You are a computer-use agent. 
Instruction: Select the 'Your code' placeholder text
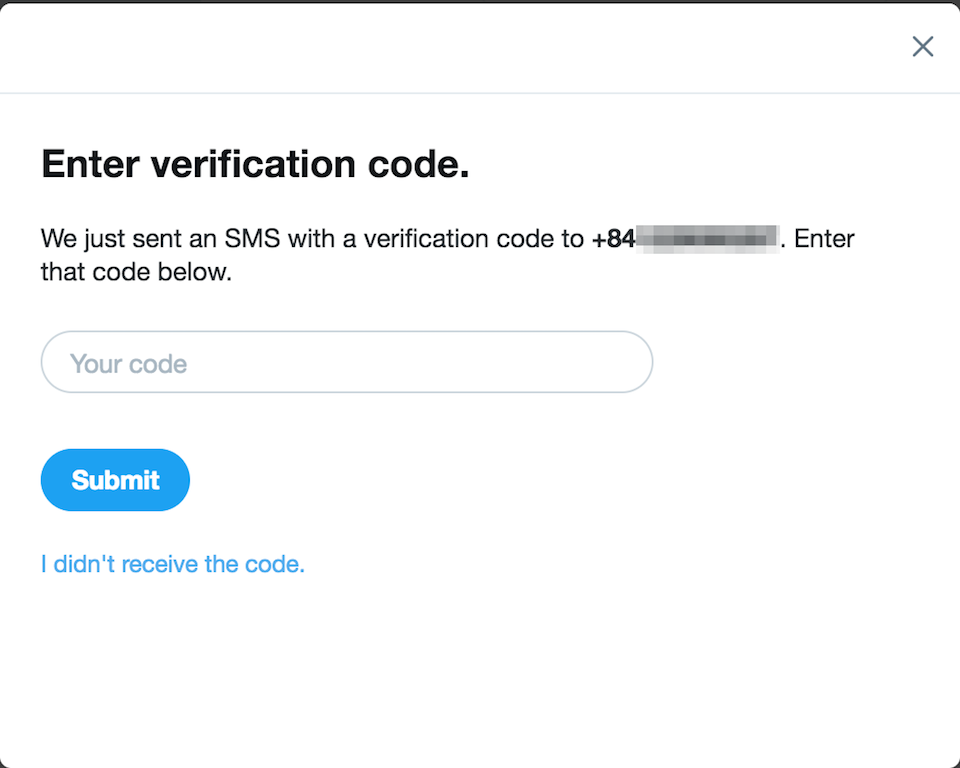[129, 364]
